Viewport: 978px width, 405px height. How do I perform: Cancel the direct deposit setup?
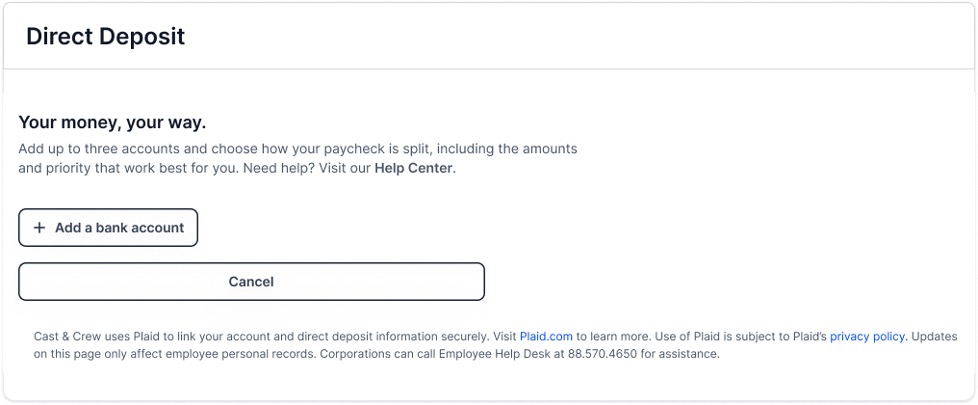coord(251,282)
